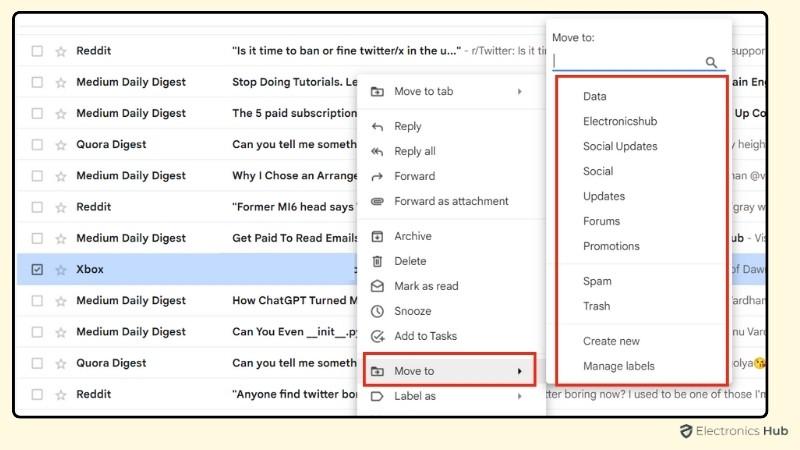Click the Delete trash can icon
The width and height of the screenshot is (800, 450).
[377, 261]
